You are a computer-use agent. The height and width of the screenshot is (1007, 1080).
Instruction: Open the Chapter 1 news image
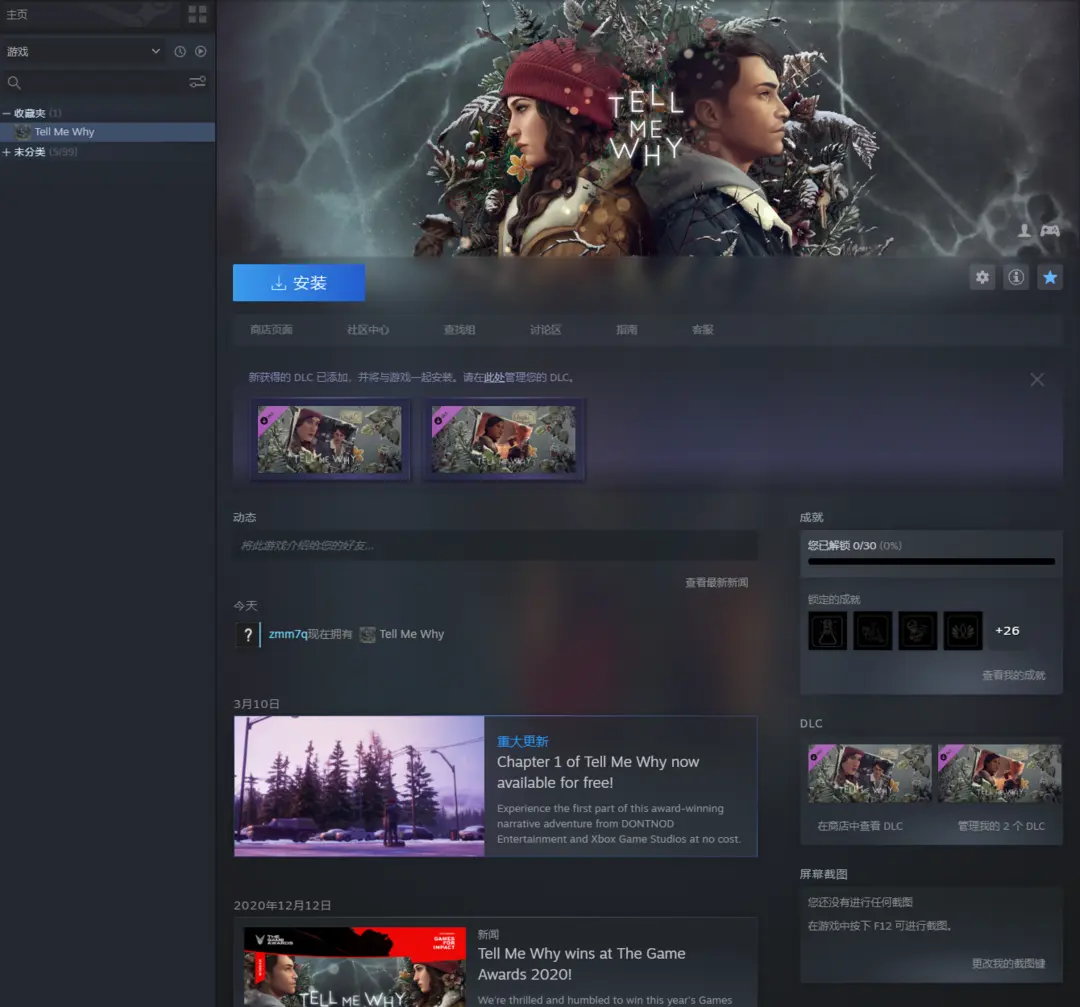(359, 786)
